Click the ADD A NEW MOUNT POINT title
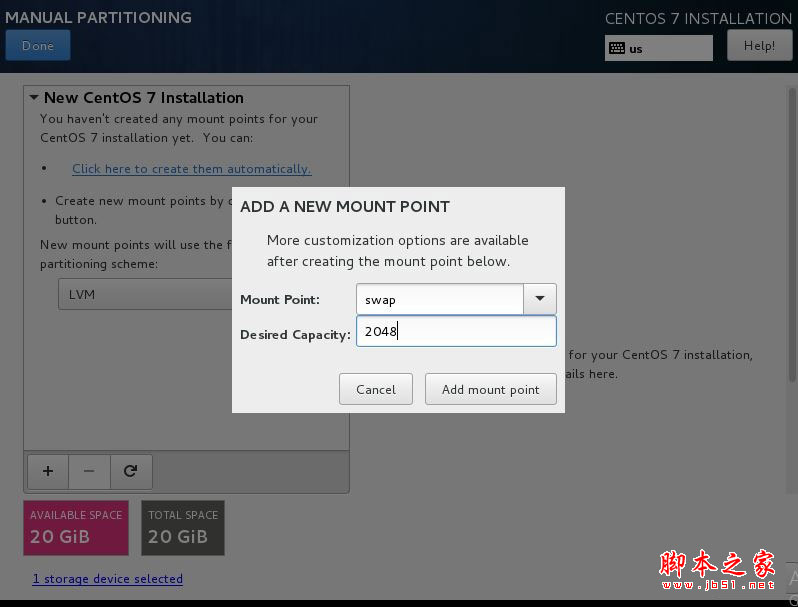 click(345, 207)
